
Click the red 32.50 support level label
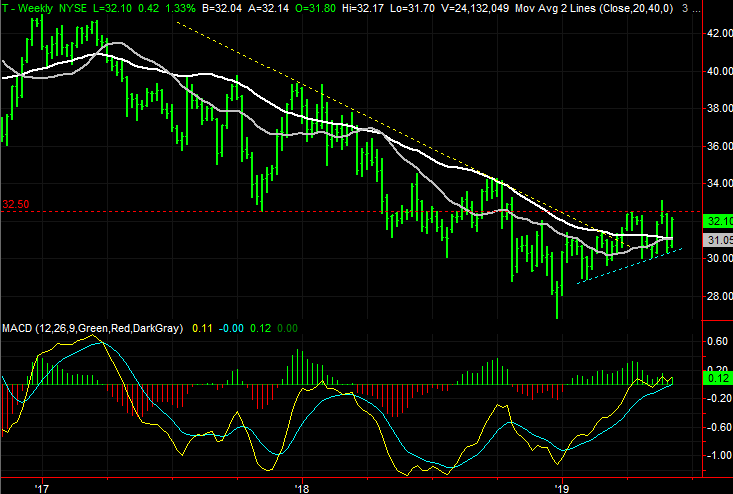click(x=15, y=204)
